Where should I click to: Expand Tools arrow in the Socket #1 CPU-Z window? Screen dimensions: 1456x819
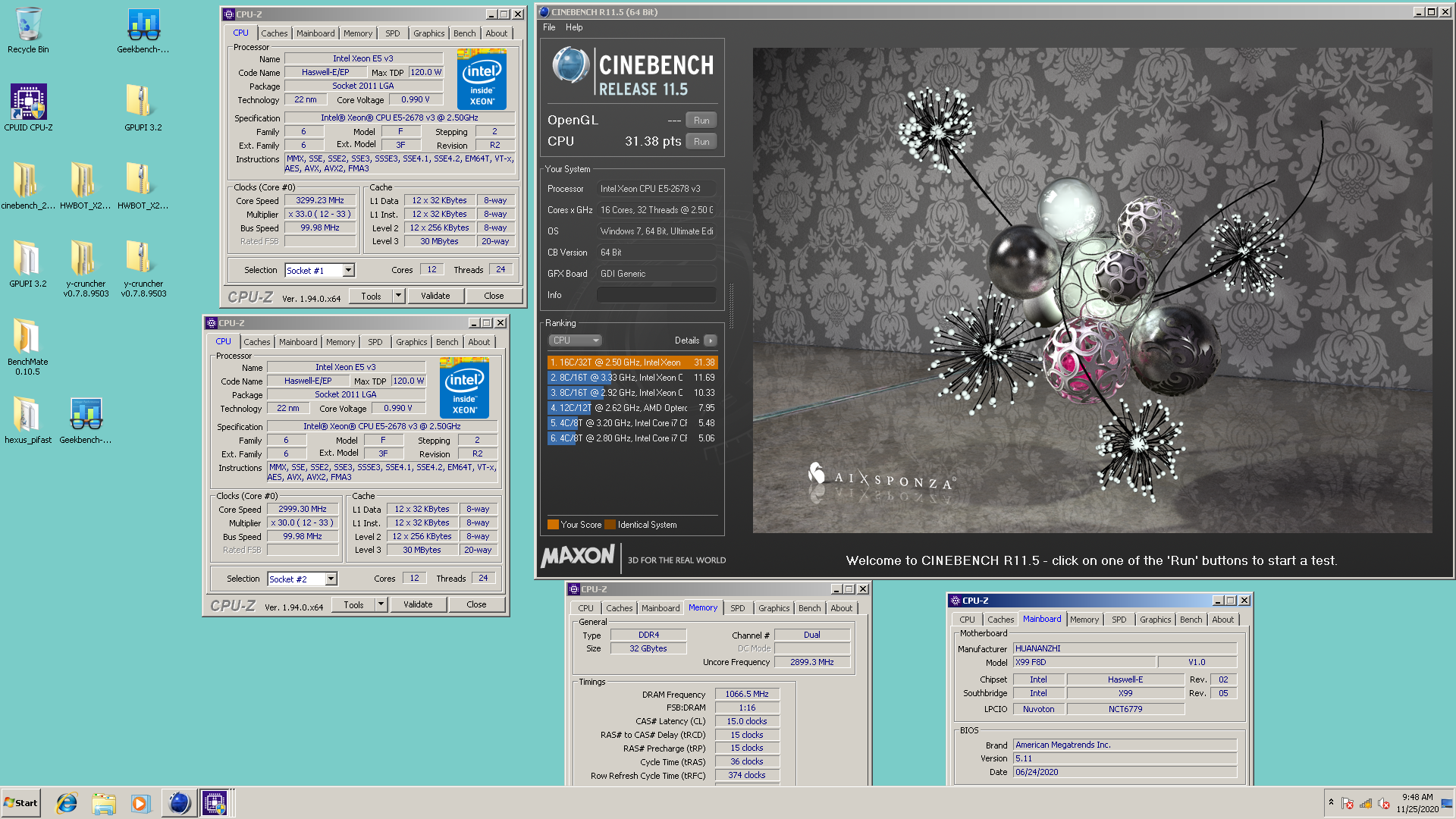pos(399,296)
